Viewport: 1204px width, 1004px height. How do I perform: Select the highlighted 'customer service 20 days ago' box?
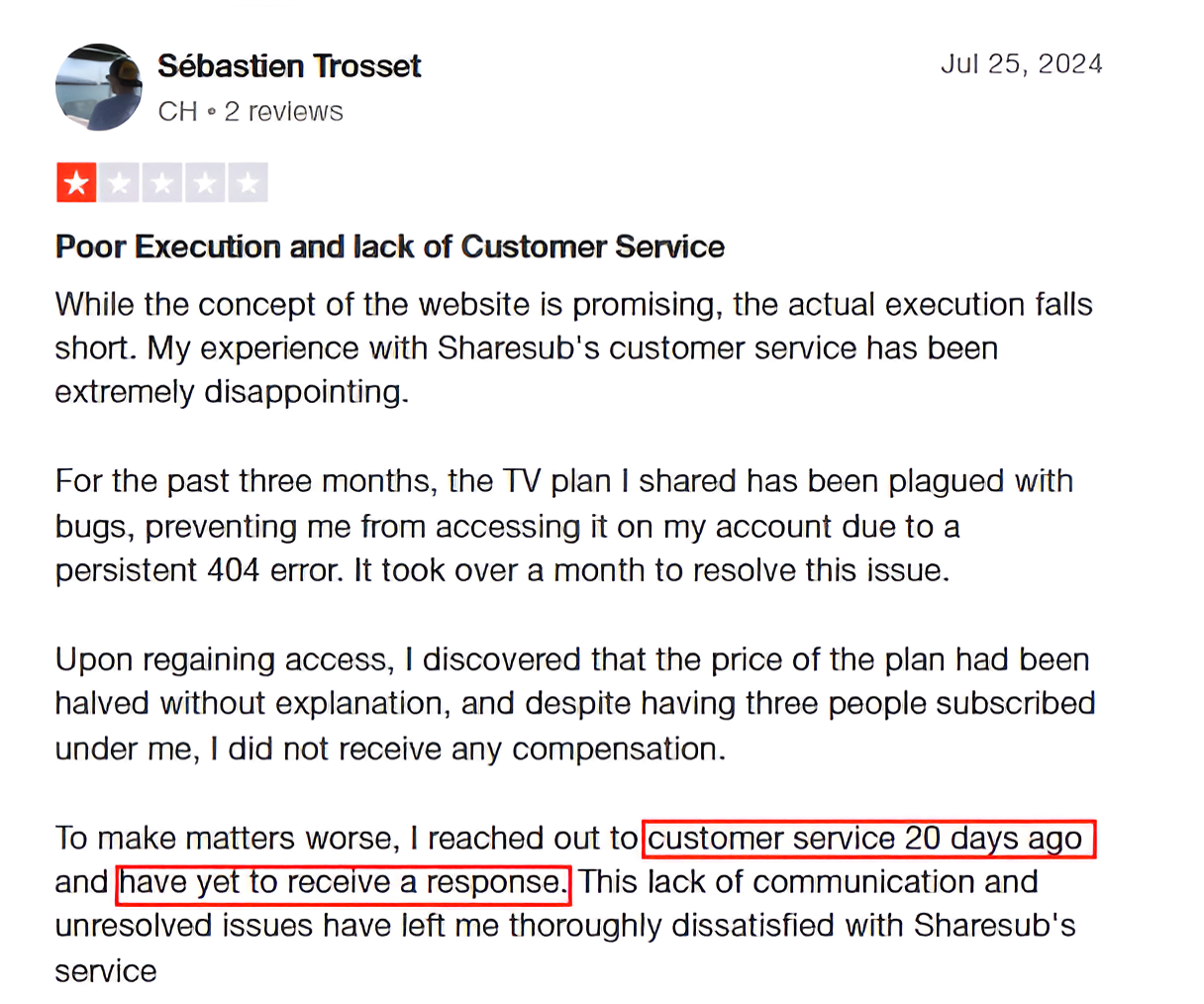tap(869, 839)
